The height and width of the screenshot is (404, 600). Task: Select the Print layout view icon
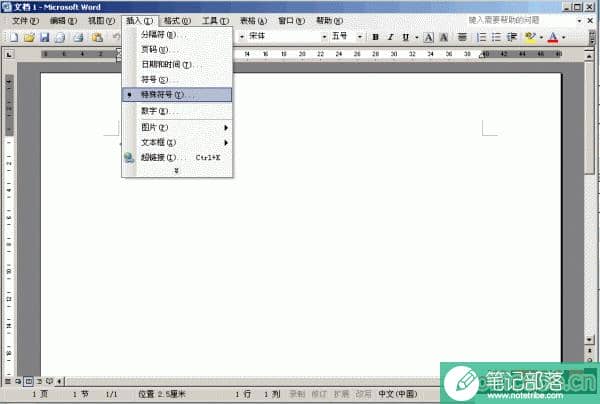(28, 381)
